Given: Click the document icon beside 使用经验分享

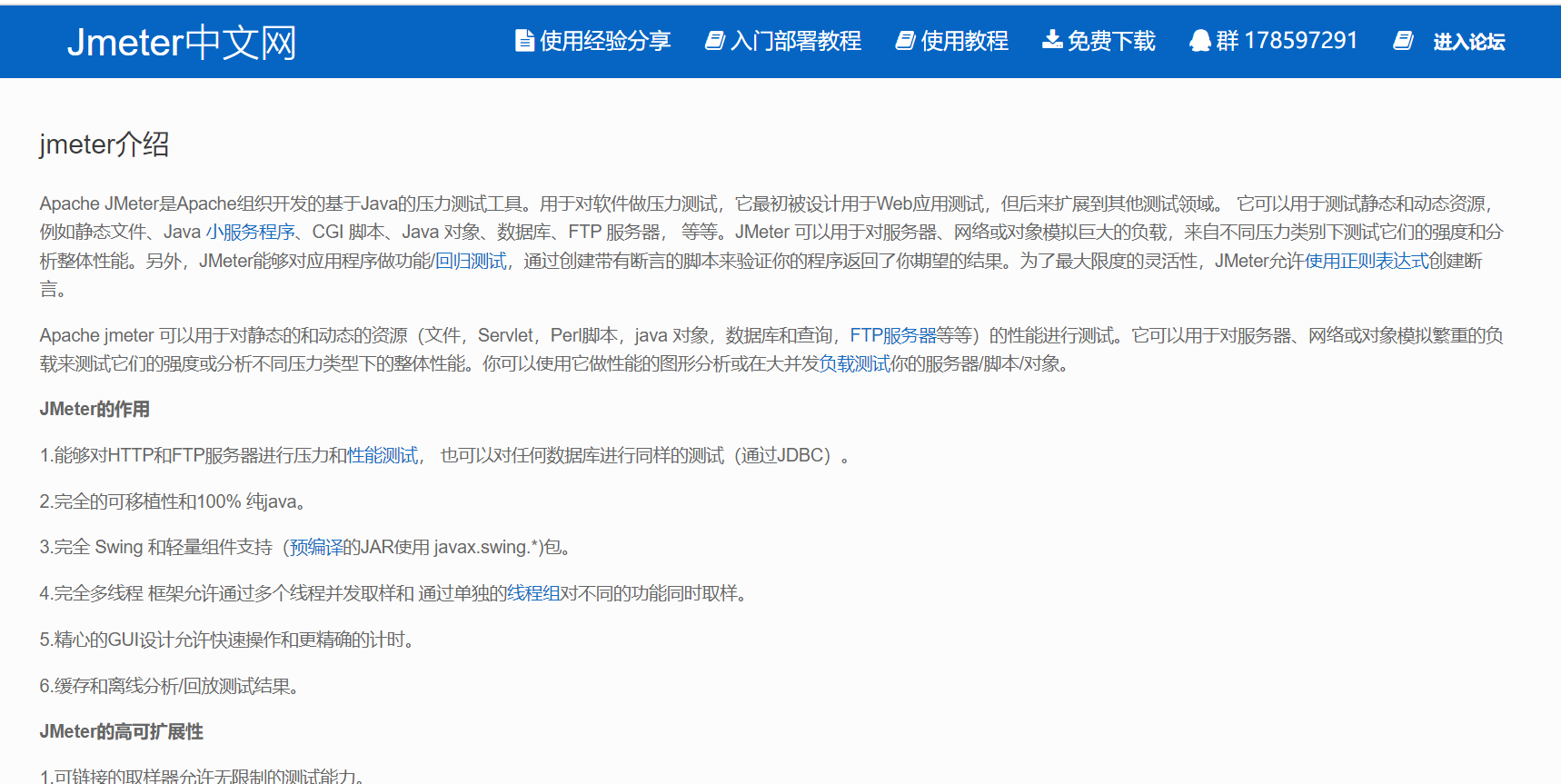Looking at the screenshot, I should (x=524, y=41).
